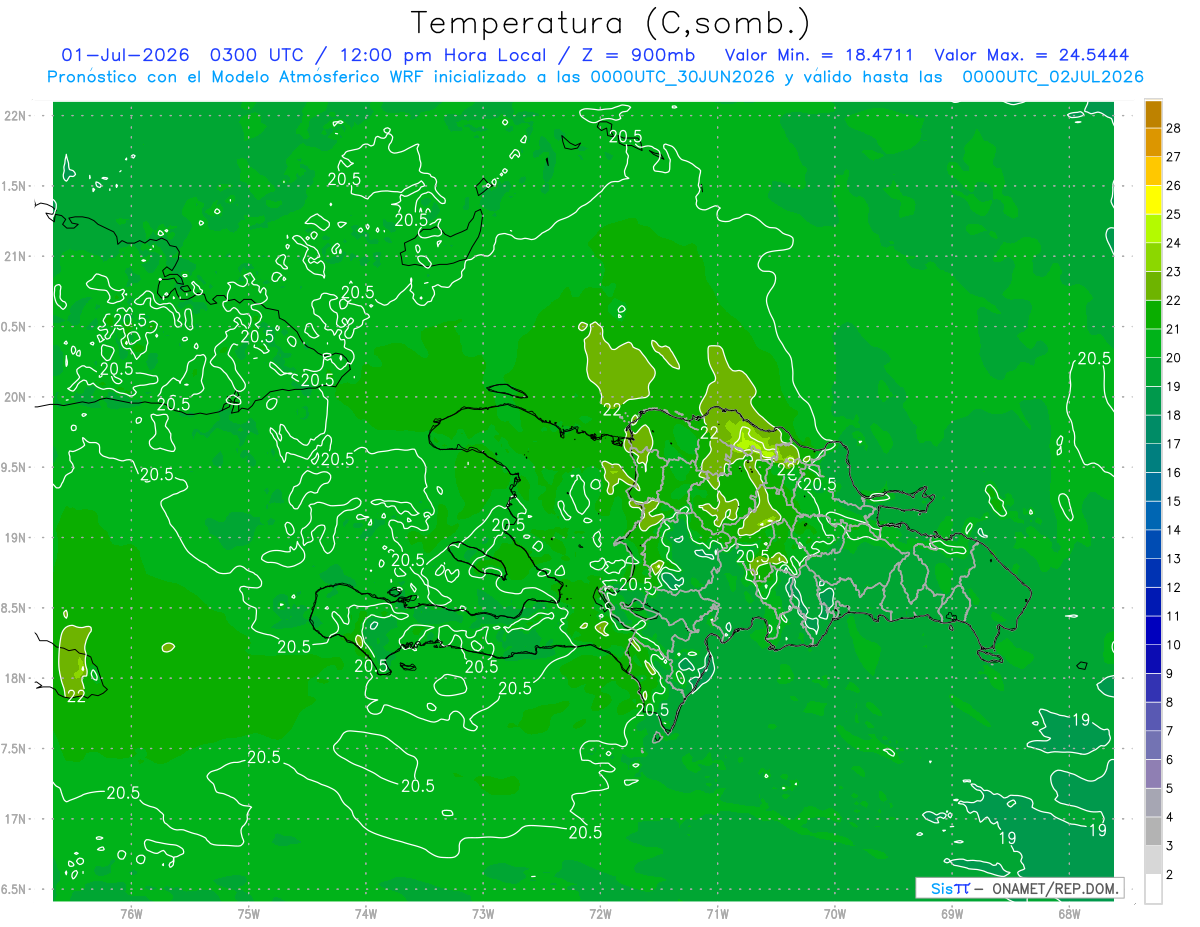Click the "71W" longitude axis label
This screenshot has height=927, width=1200.
pyautogui.click(x=717, y=914)
